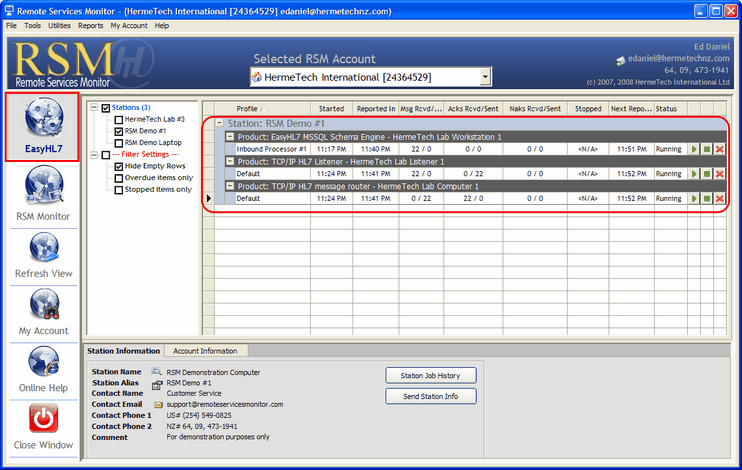Toggle the Stations (3) checkbox
Viewport: 742px width, 470px height.
106,108
